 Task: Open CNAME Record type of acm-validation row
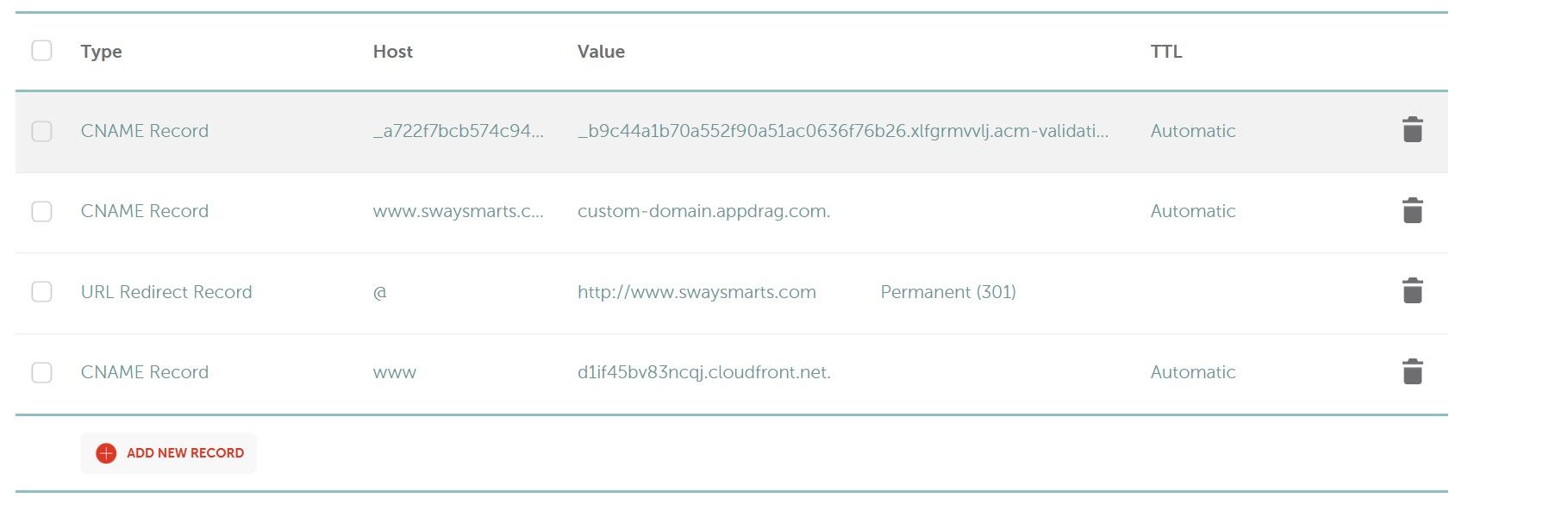(144, 131)
